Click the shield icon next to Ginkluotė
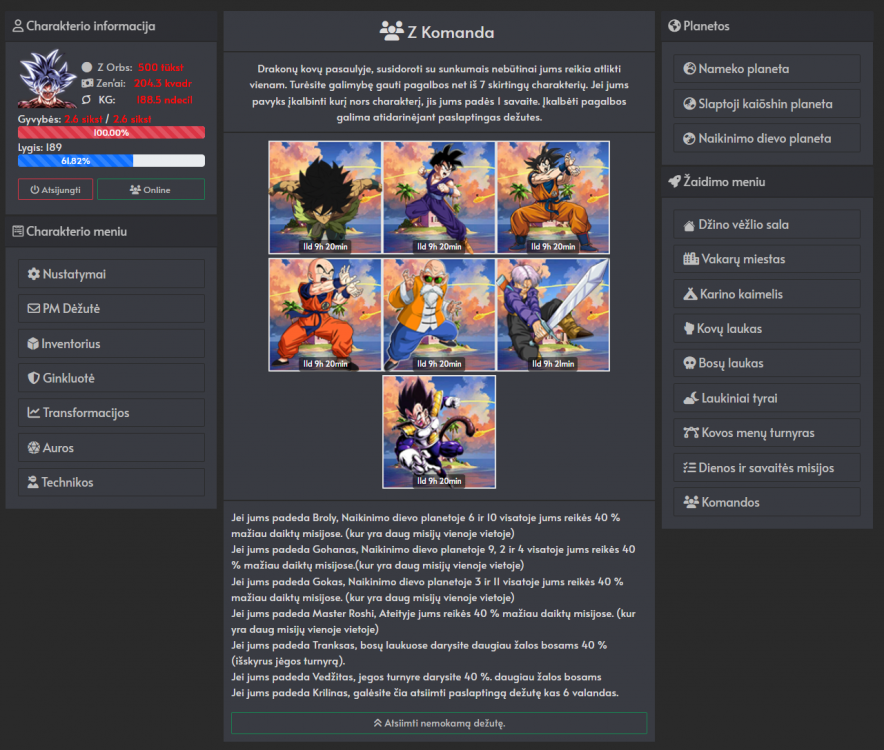The image size is (884, 750). [x=34, y=379]
